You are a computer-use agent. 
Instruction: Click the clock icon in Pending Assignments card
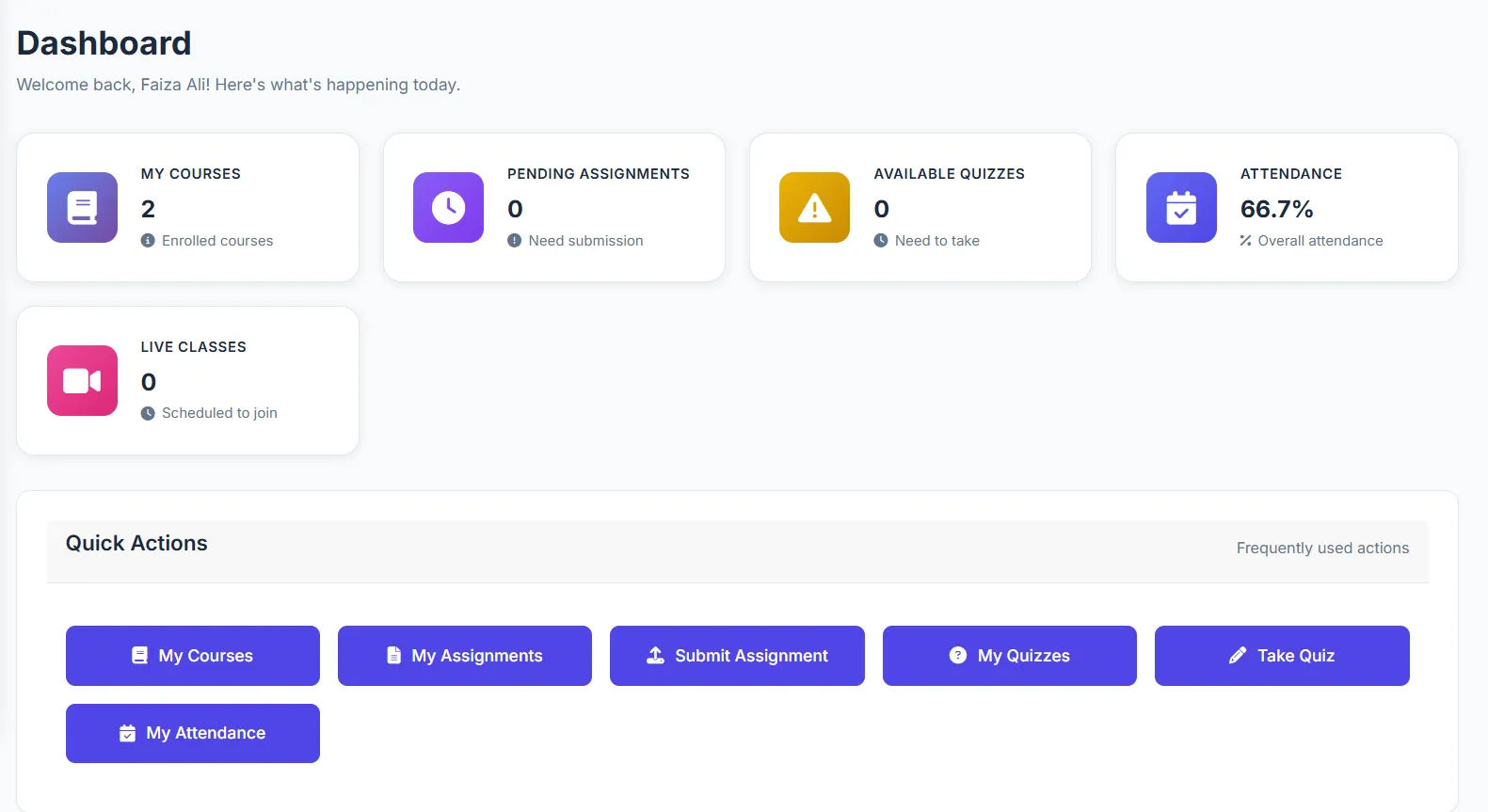pyautogui.click(x=448, y=207)
